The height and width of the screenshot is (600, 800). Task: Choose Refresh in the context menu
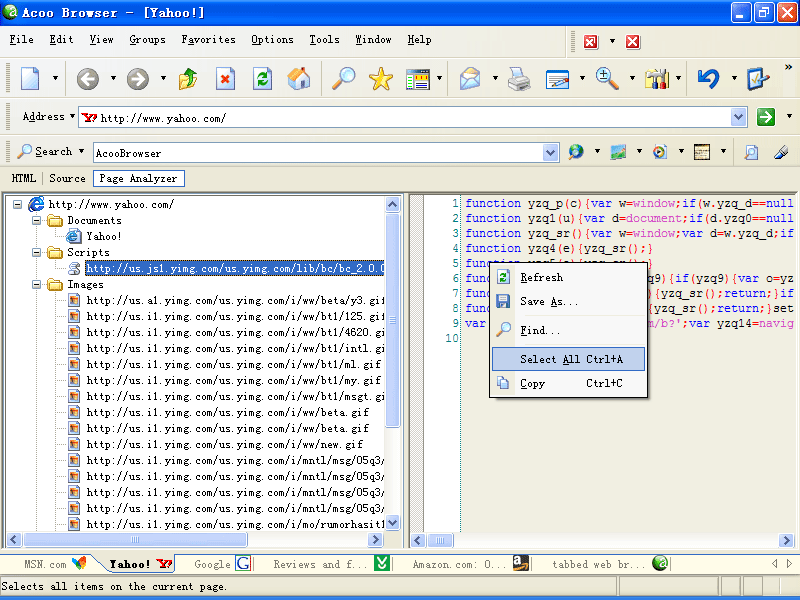pyautogui.click(x=568, y=278)
